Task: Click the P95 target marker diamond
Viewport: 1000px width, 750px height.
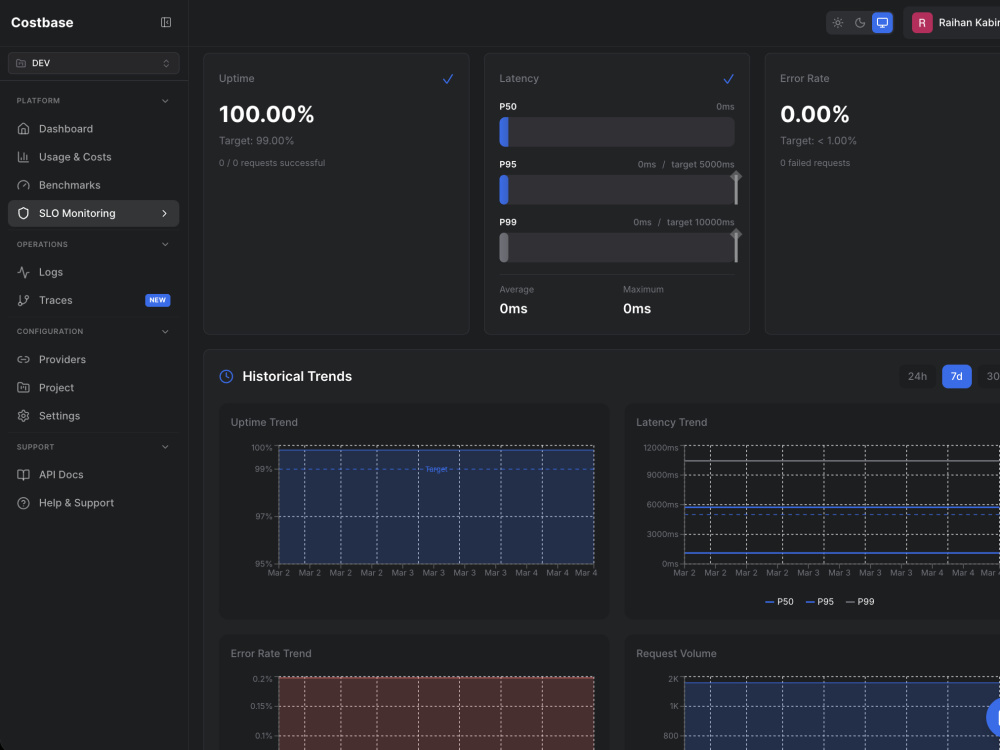Action: click(x=736, y=176)
